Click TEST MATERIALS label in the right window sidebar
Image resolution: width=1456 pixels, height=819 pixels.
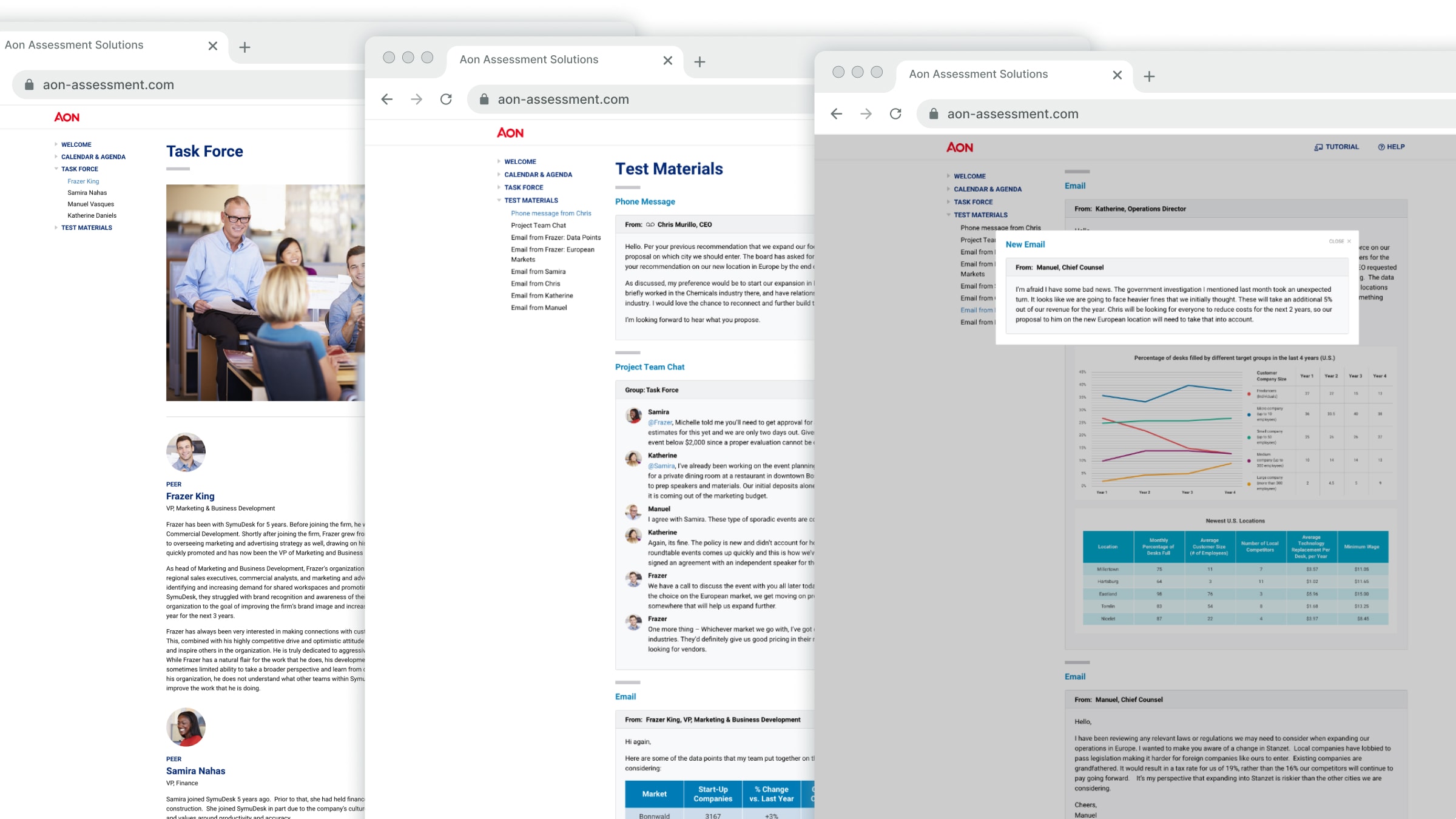click(x=980, y=215)
